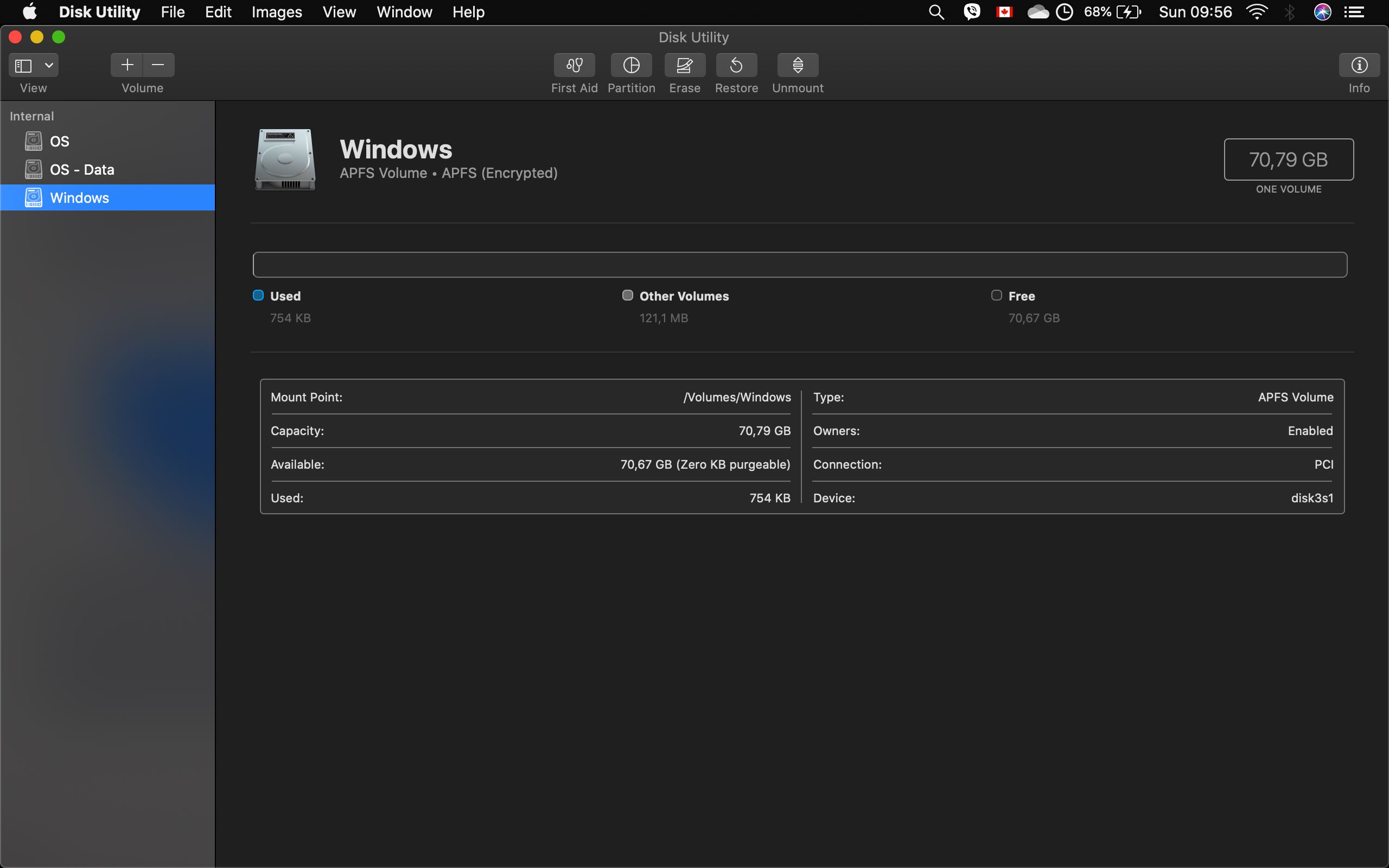Unmount the Windows volume
Viewport: 1389px width, 868px height.
point(797,65)
